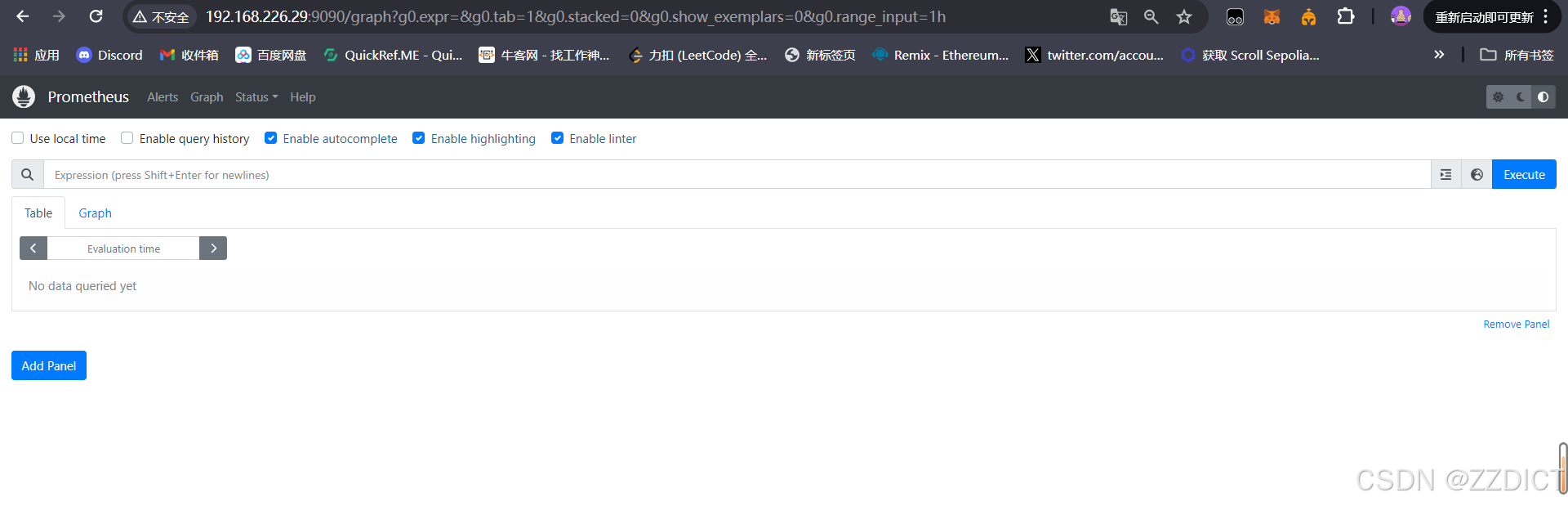Open the orange extension icon right of MetaMask

[x=1308, y=16]
